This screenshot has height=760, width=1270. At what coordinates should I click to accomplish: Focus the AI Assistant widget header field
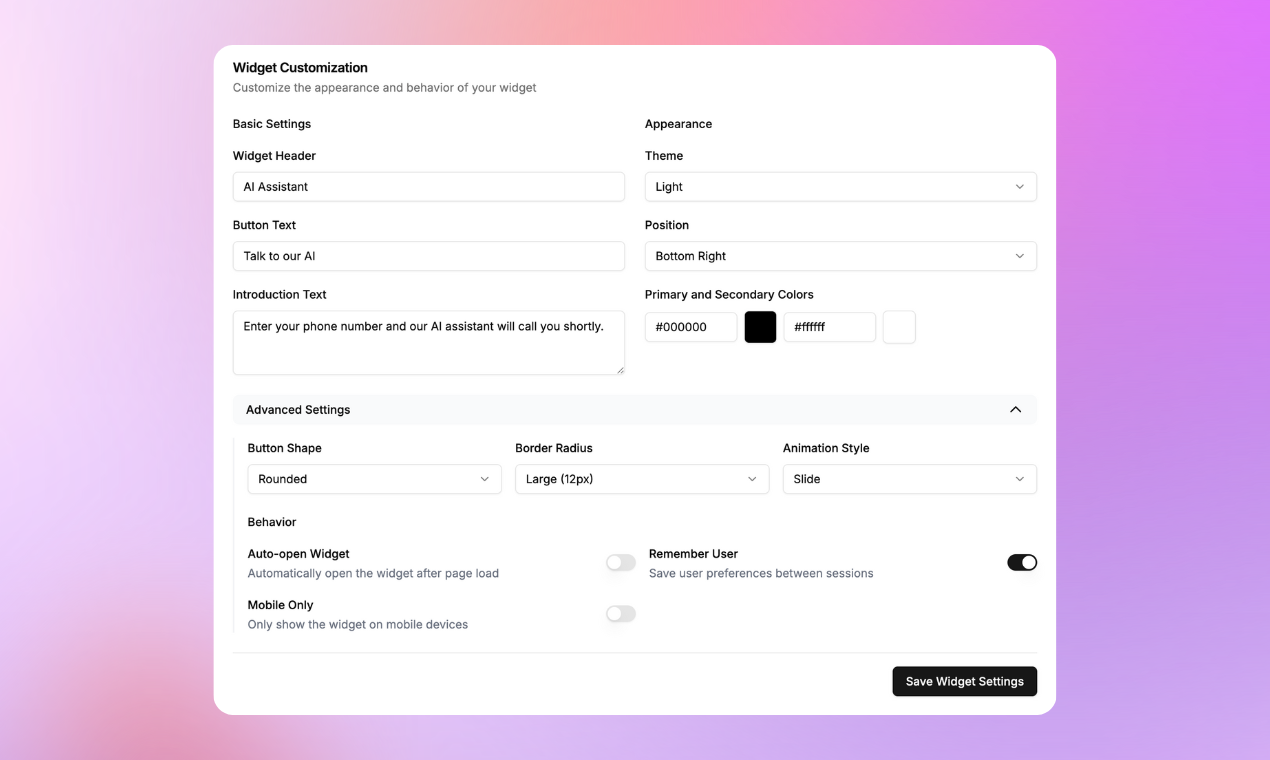coord(428,187)
